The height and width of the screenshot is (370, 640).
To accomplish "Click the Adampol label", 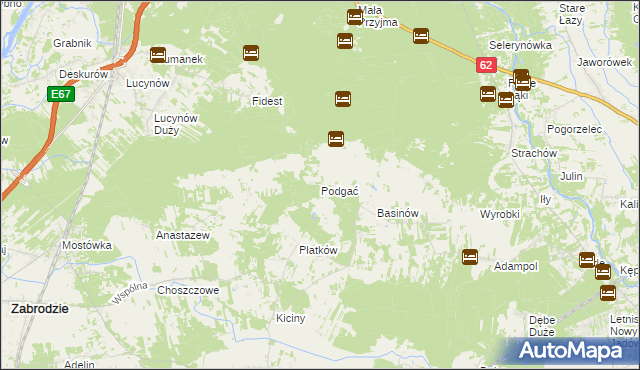I will pyautogui.click(x=516, y=266).
